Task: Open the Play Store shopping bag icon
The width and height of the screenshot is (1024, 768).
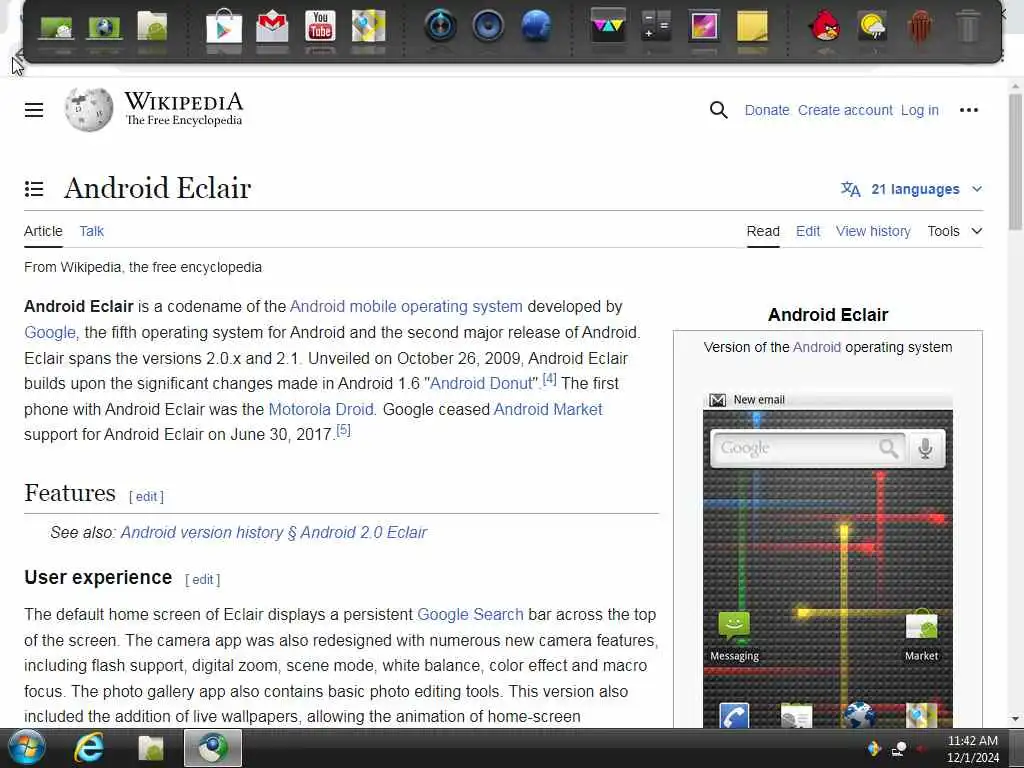Action: (224, 26)
